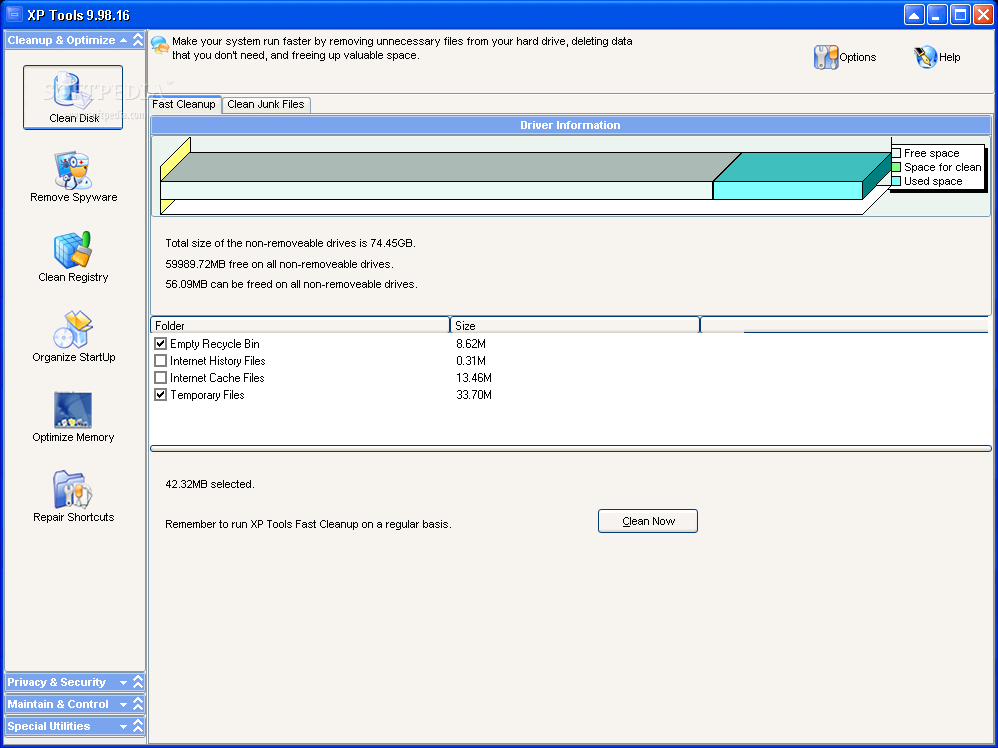This screenshot has width=998, height=748.
Task: Open the Clean Disk tool
Action: point(73,97)
